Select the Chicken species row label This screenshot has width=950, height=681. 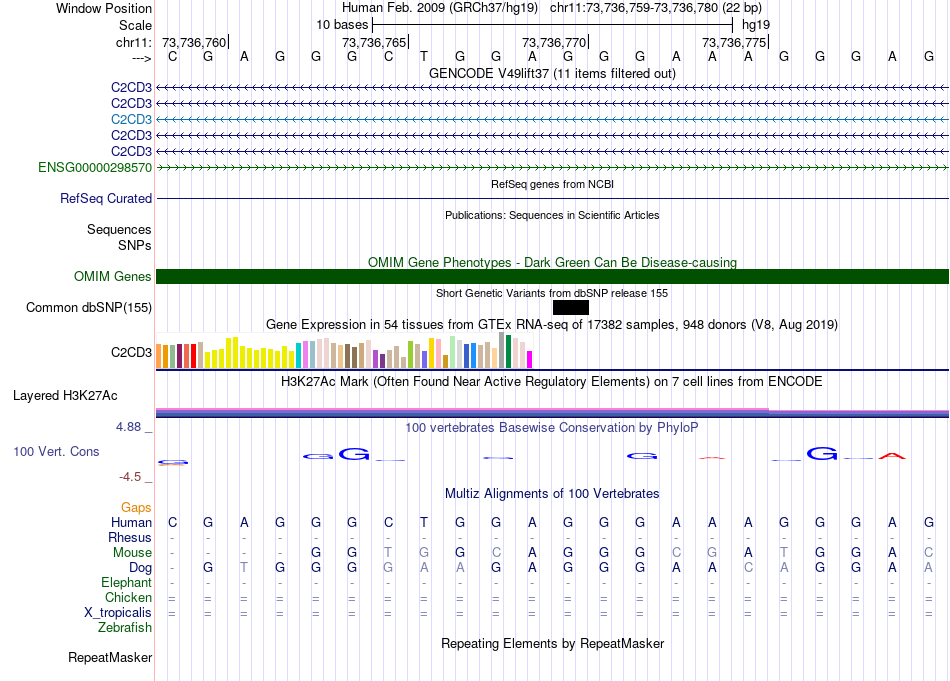click(128, 597)
